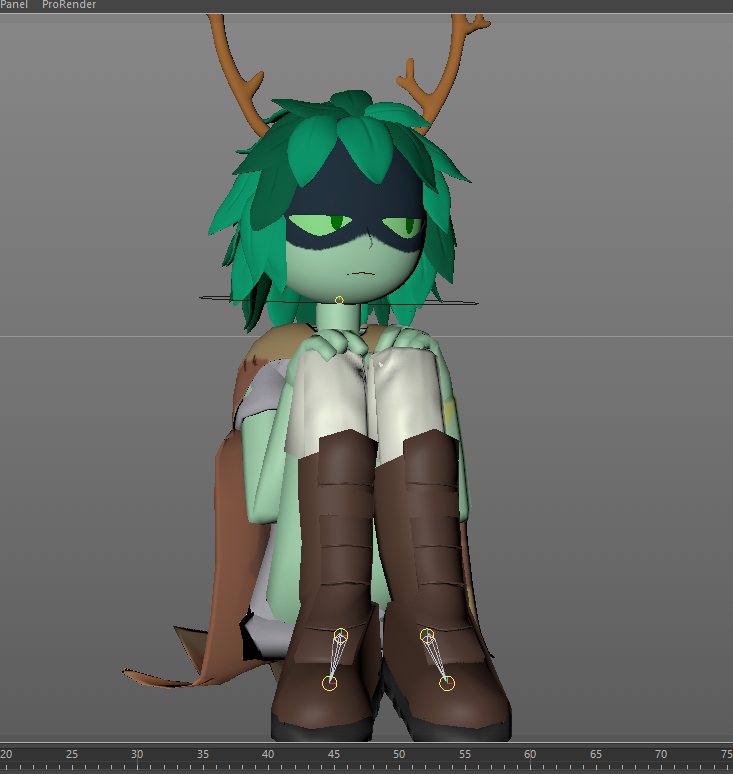Viewport: 733px width, 774px height.
Task: Go to frame 35 on the timeline
Action: pyautogui.click(x=202, y=754)
